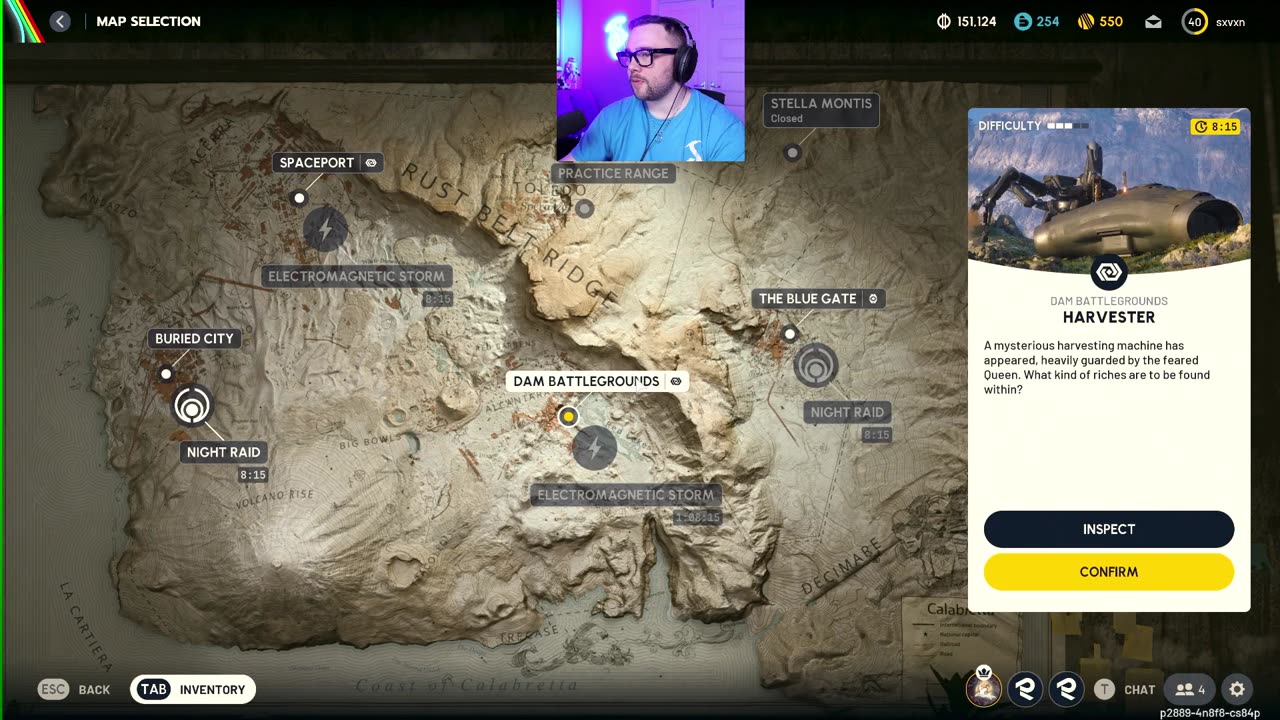Select The Blue Gate Night Raid circular icon
1280x720 pixels.
click(815, 365)
